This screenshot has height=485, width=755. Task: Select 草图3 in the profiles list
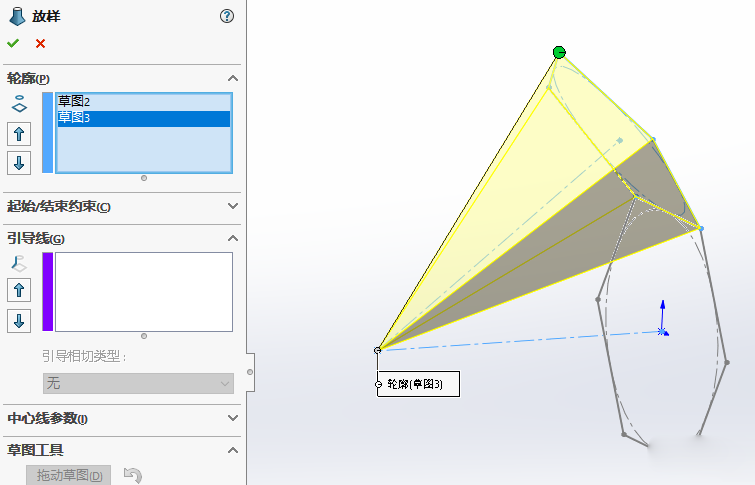pos(74,118)
